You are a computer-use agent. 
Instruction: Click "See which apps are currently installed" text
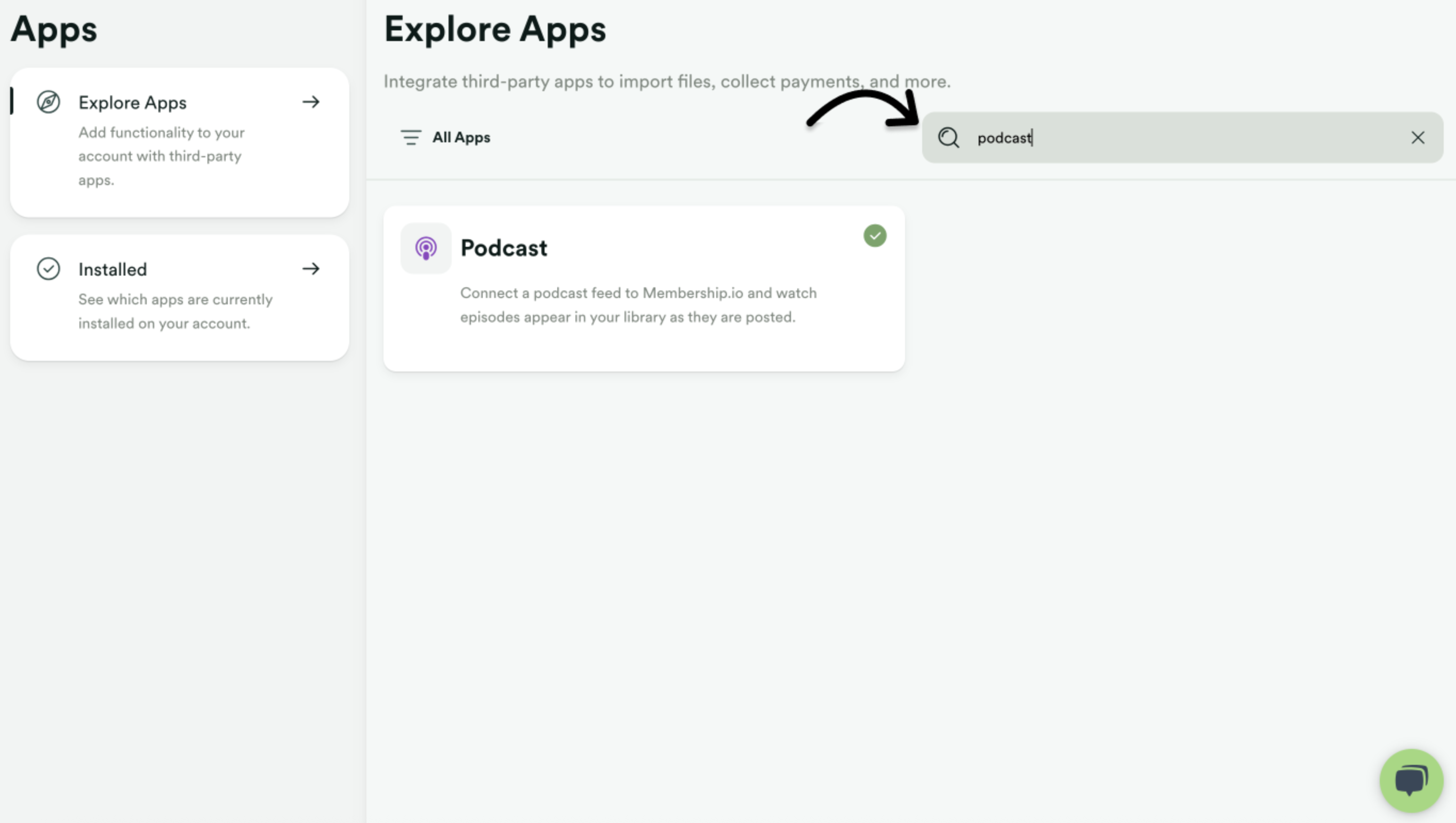(175, 311)
